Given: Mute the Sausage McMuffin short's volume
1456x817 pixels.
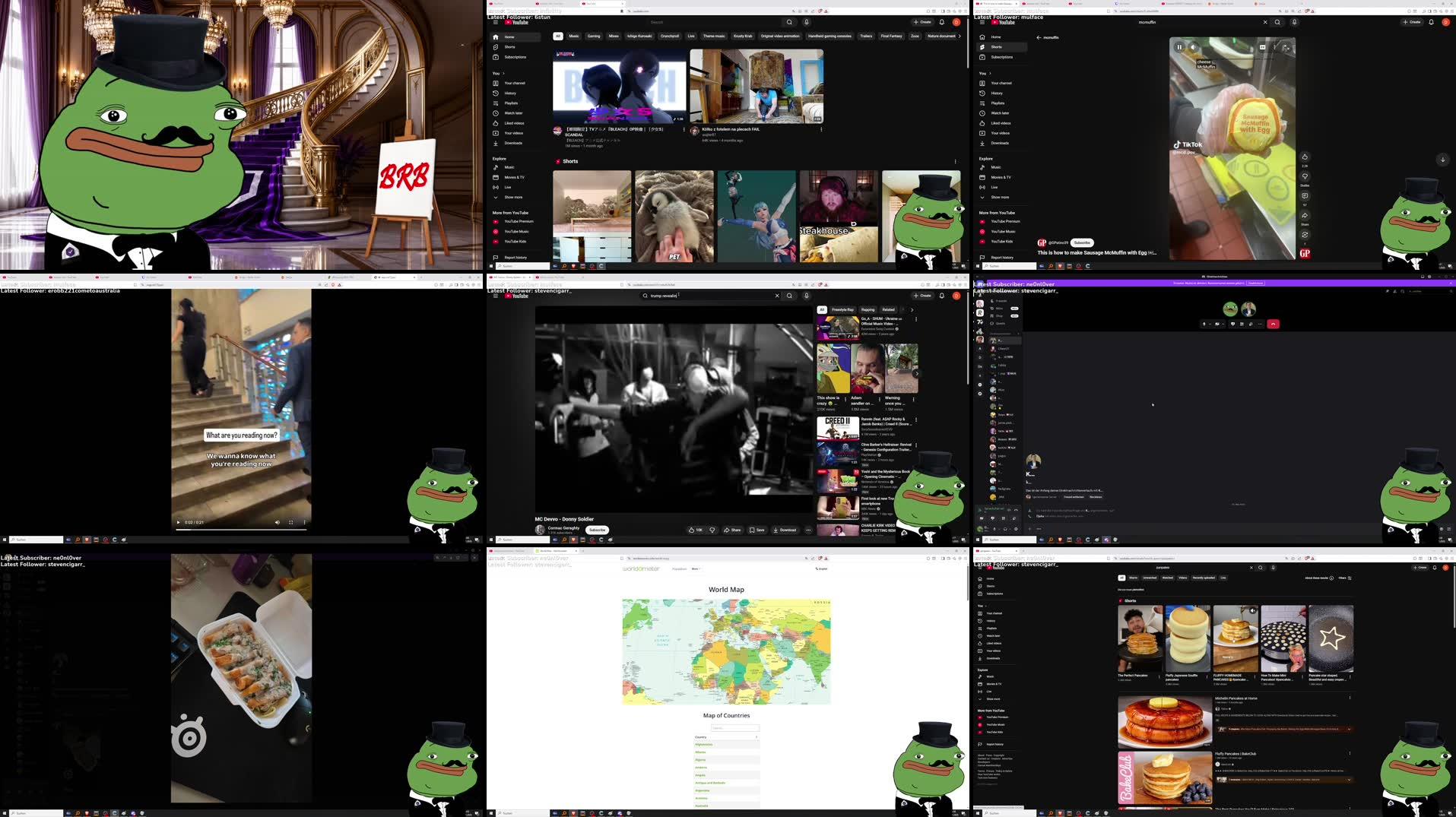Looking at the screenshot, I should (1193, 47).
